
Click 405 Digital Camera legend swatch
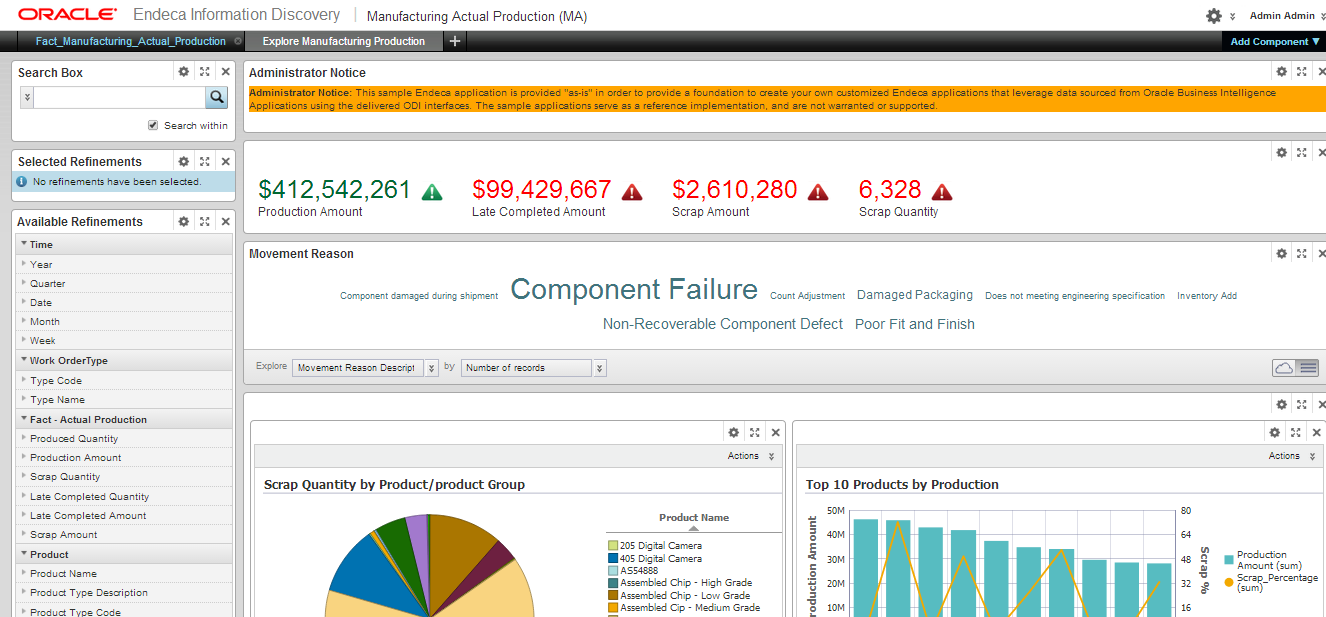[x=613, y=558]
